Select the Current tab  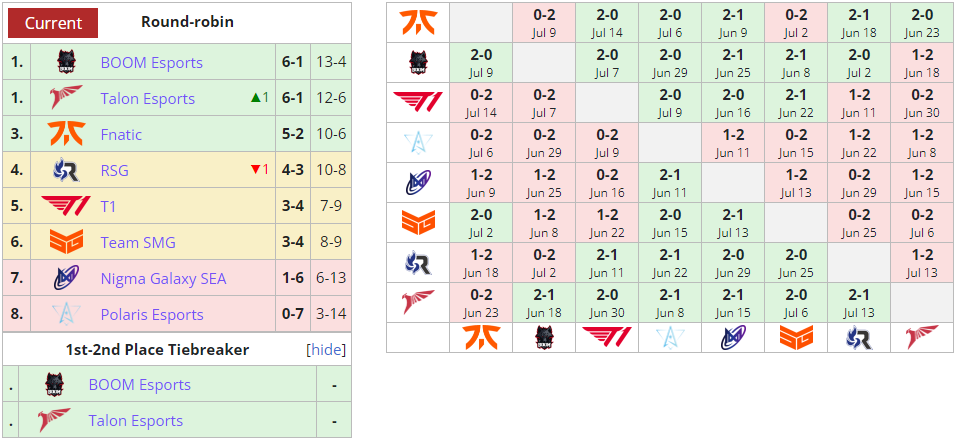click(53, 22)
